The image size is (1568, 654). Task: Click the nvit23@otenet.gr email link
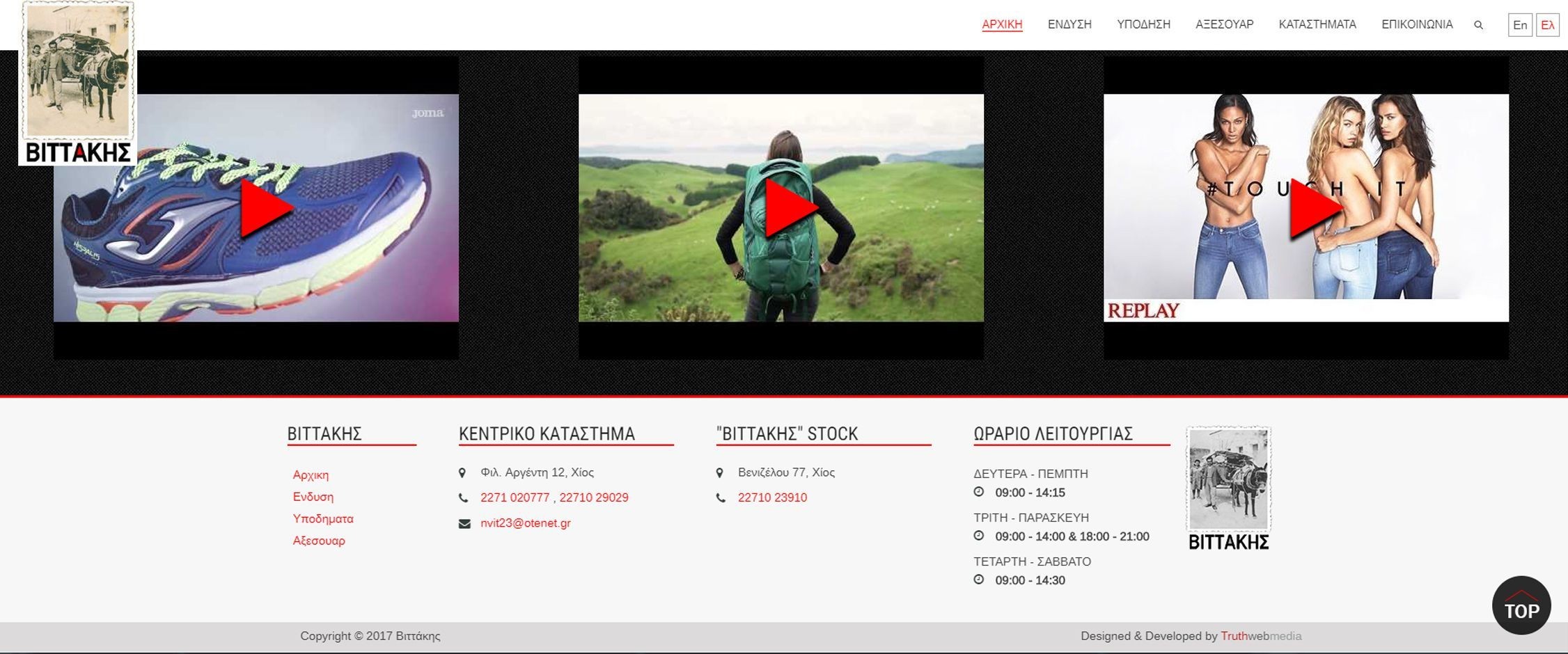(525, 523)
